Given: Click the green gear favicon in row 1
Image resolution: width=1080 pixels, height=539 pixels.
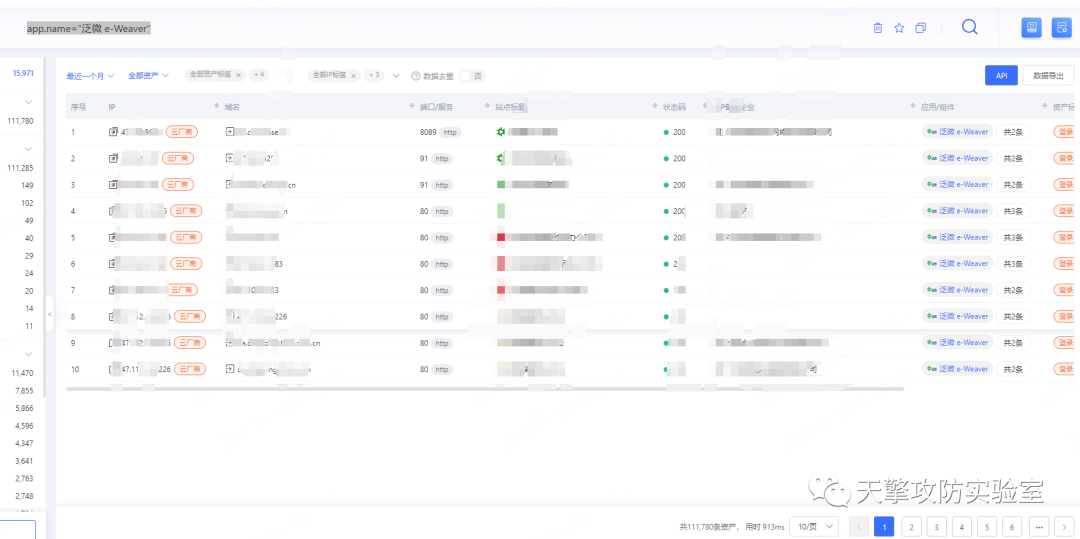Looking at the screenshot, I should tap(501, 131).
